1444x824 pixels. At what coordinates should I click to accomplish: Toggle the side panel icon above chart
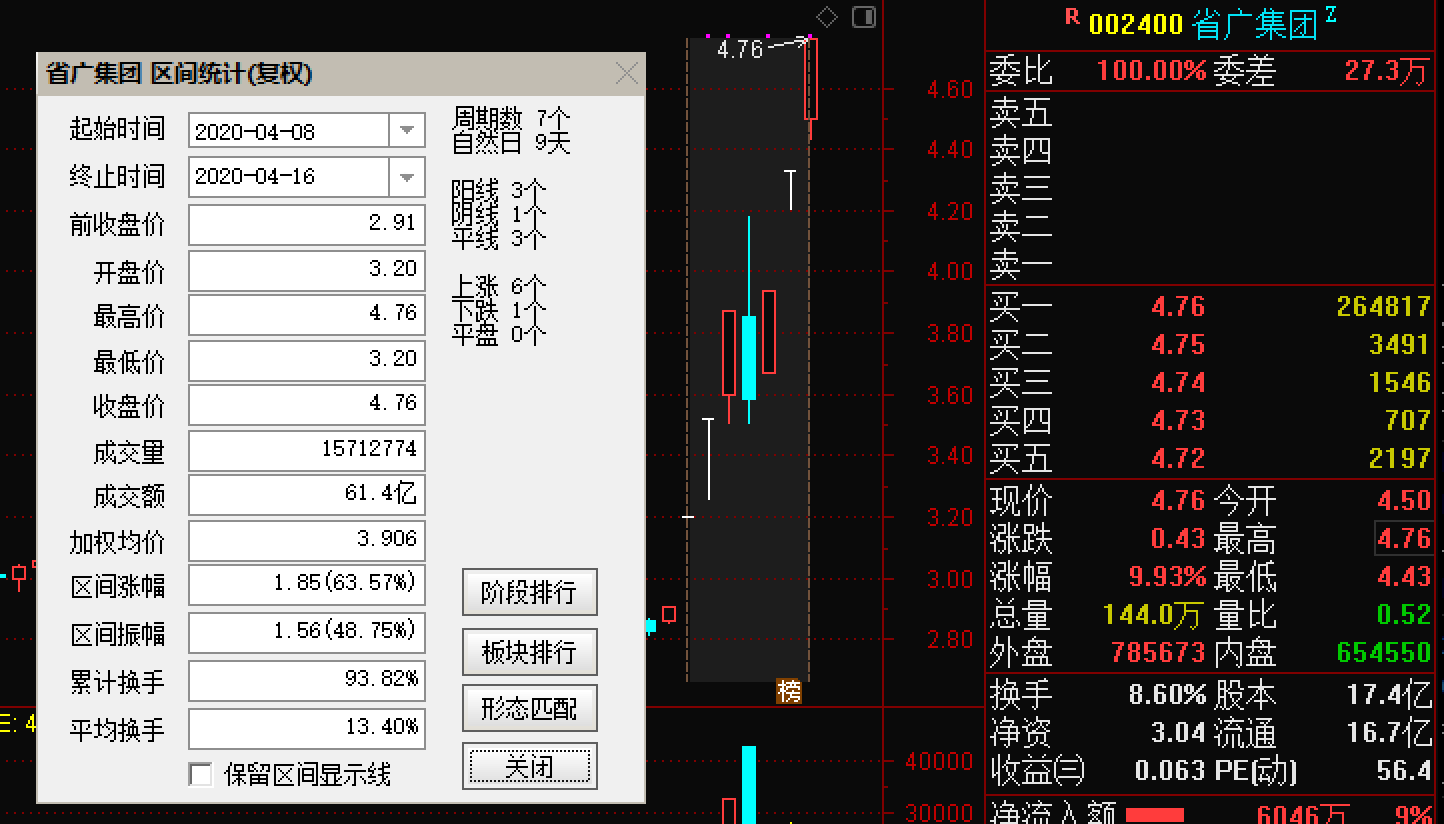[x=863, y=17]
